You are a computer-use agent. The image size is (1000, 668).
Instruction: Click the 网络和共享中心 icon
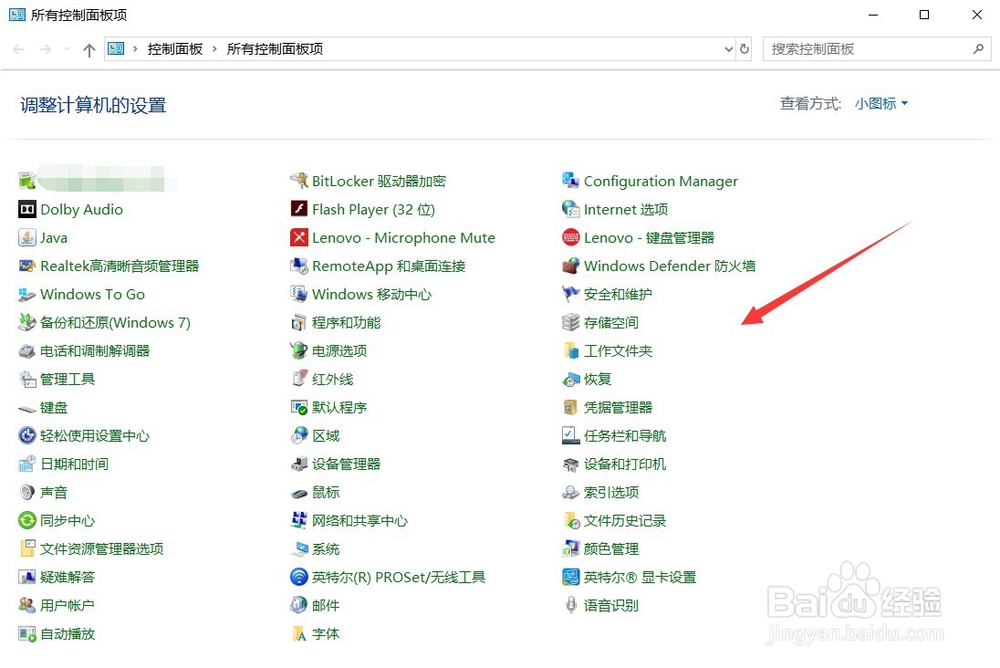pos(298,521)
